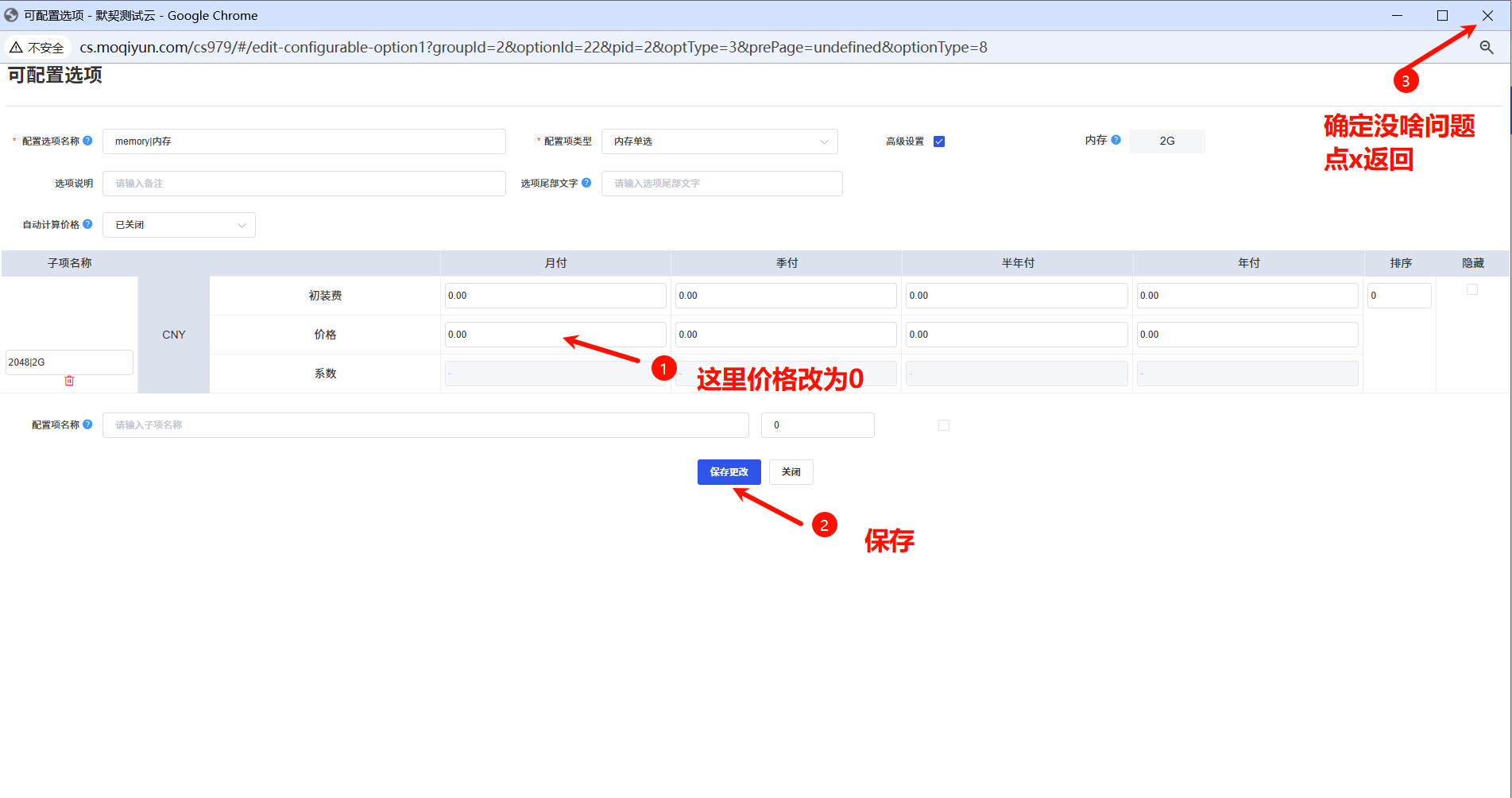Delete the 2048|2G sub-item with trash icon

pos(69,381)
